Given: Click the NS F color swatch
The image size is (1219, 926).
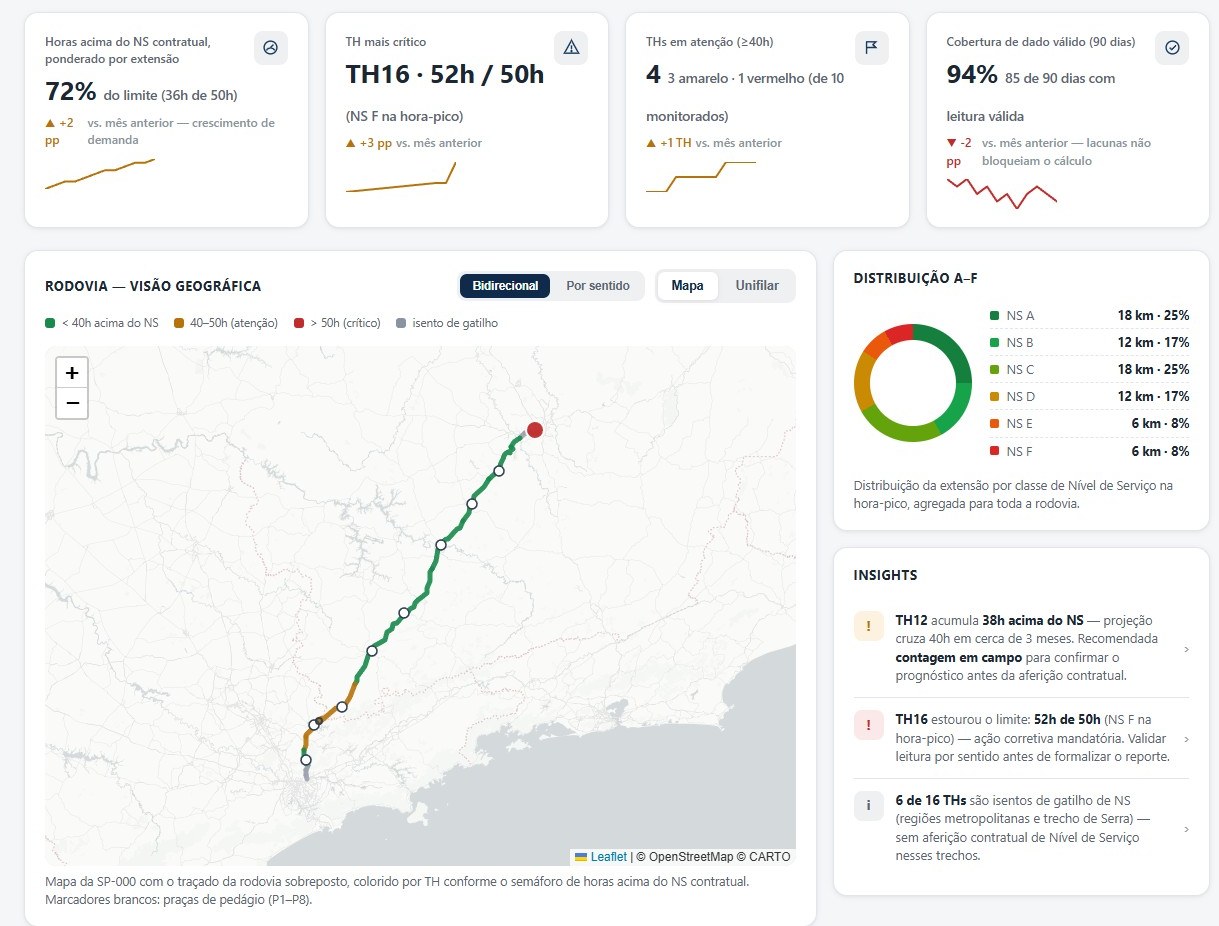Looking at the screenshot, I should (x=994, y=451).
